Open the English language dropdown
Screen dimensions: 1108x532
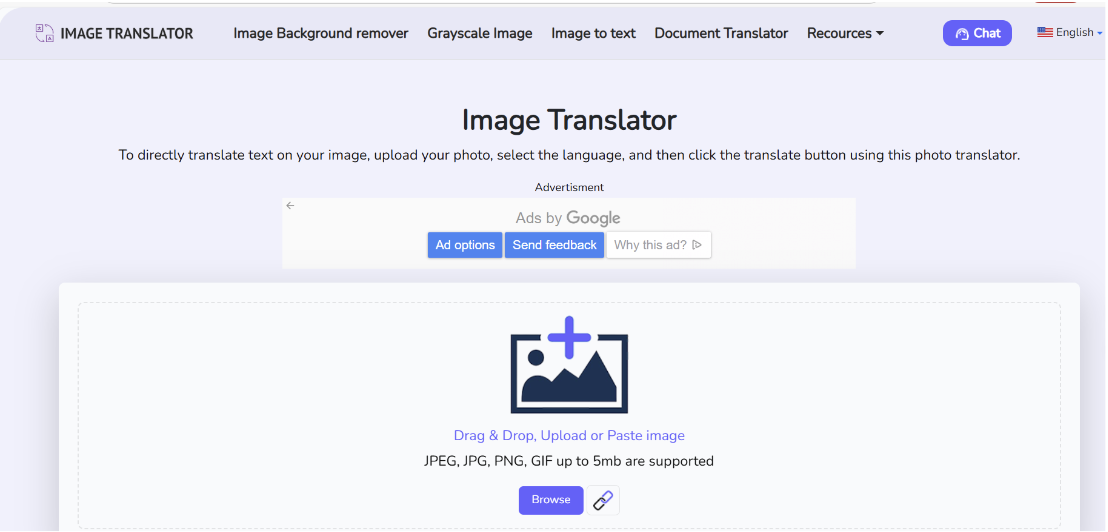(x=1069, y=33)
